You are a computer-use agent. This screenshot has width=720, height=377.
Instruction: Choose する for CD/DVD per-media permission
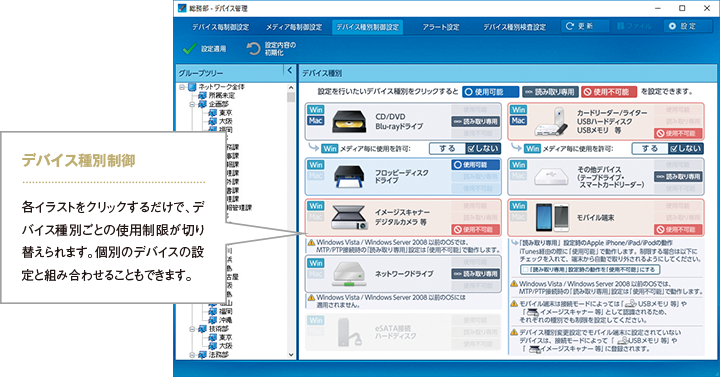(447, 148)
